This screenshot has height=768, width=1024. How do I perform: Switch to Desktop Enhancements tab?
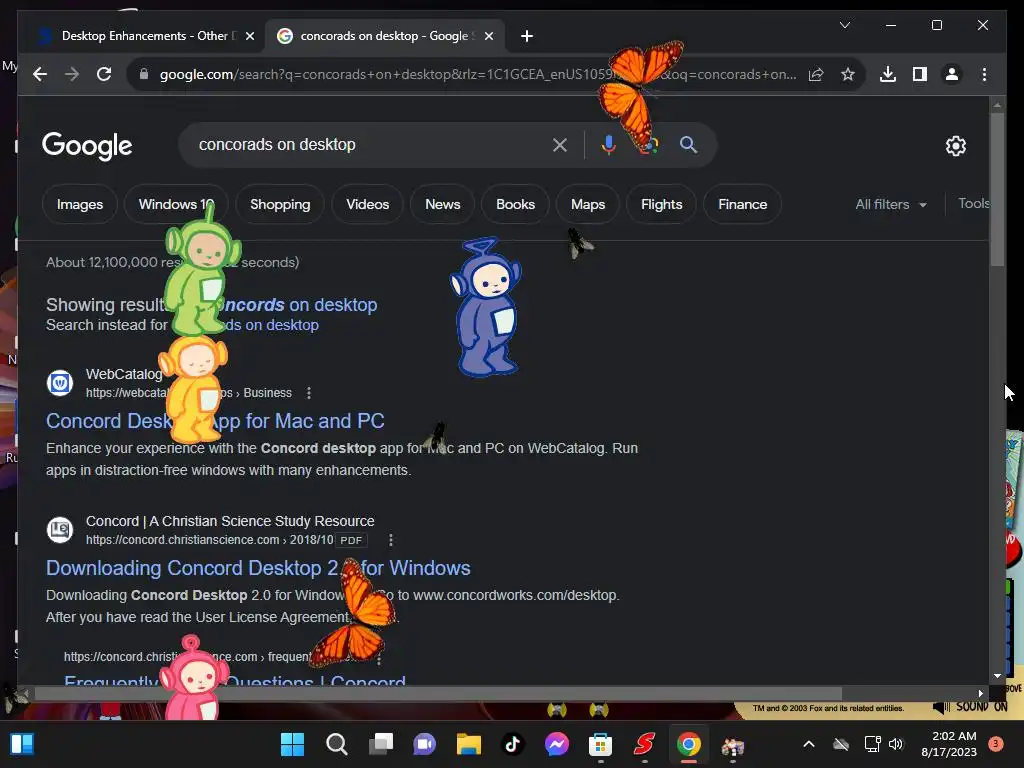[x=144, y=36]
